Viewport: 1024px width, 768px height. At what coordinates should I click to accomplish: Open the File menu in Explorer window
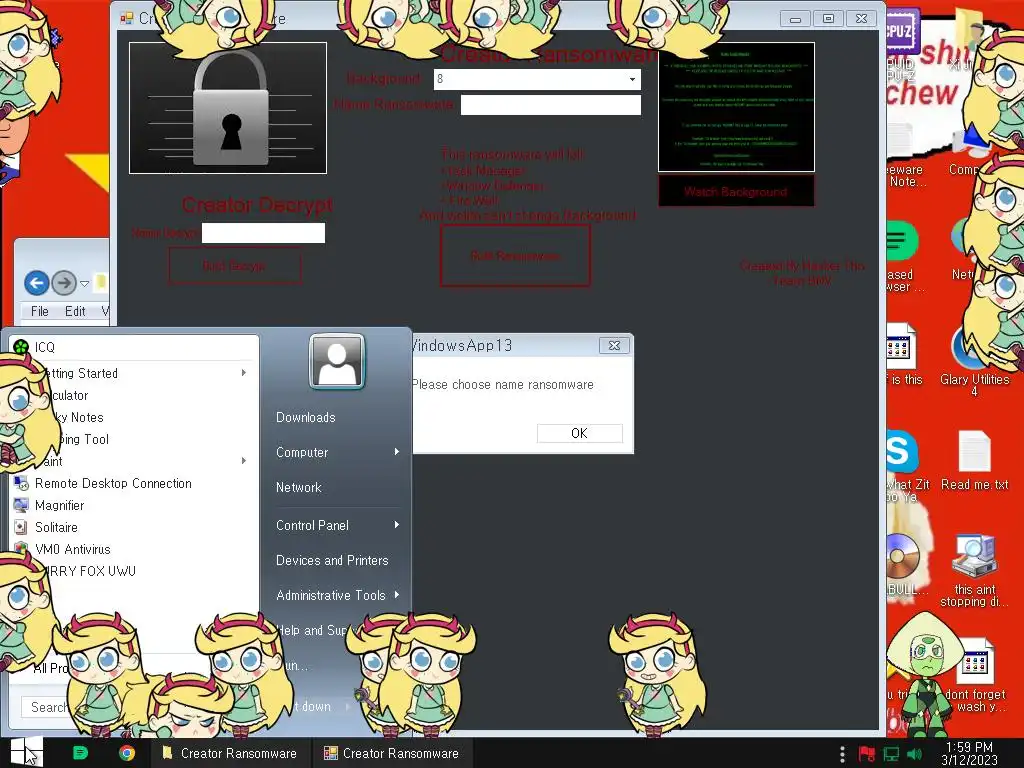click(39, 312)
